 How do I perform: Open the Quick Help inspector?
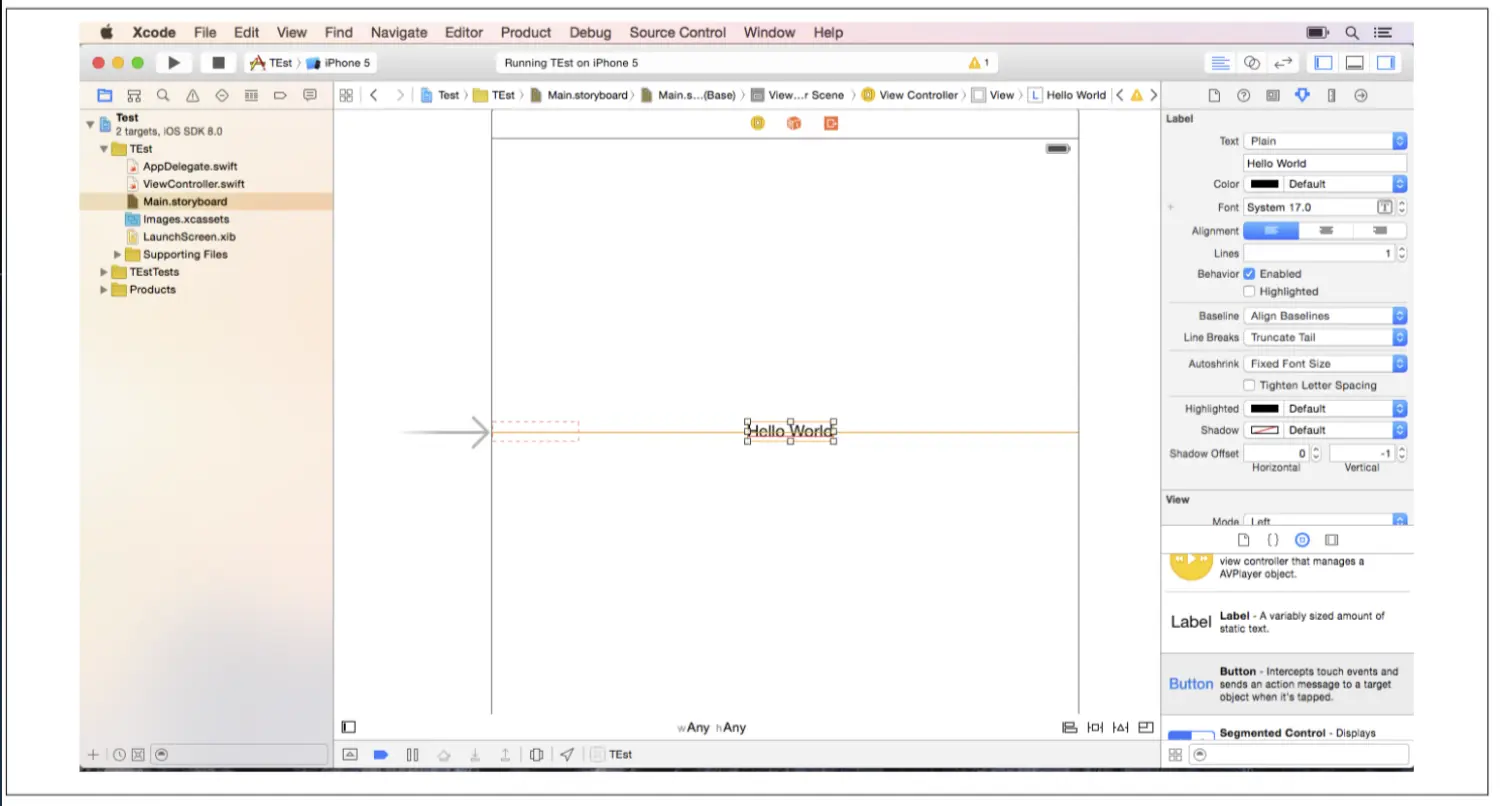coord(1244,96)
